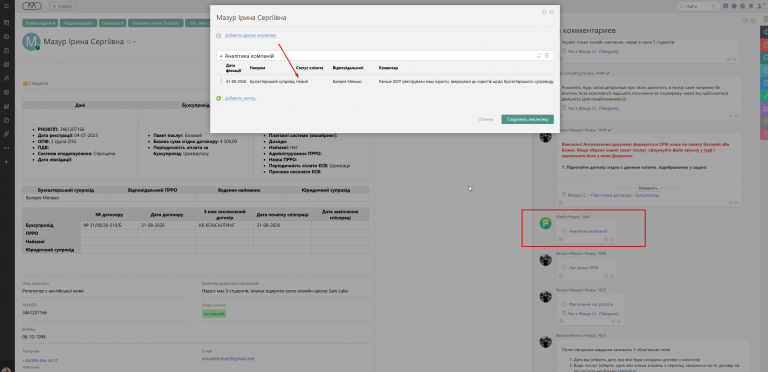This screenshot has height=372, width=768.
Task: Click the КК КОНСАЛТИНГ cell in the contract table
Action: pos(224,225)
